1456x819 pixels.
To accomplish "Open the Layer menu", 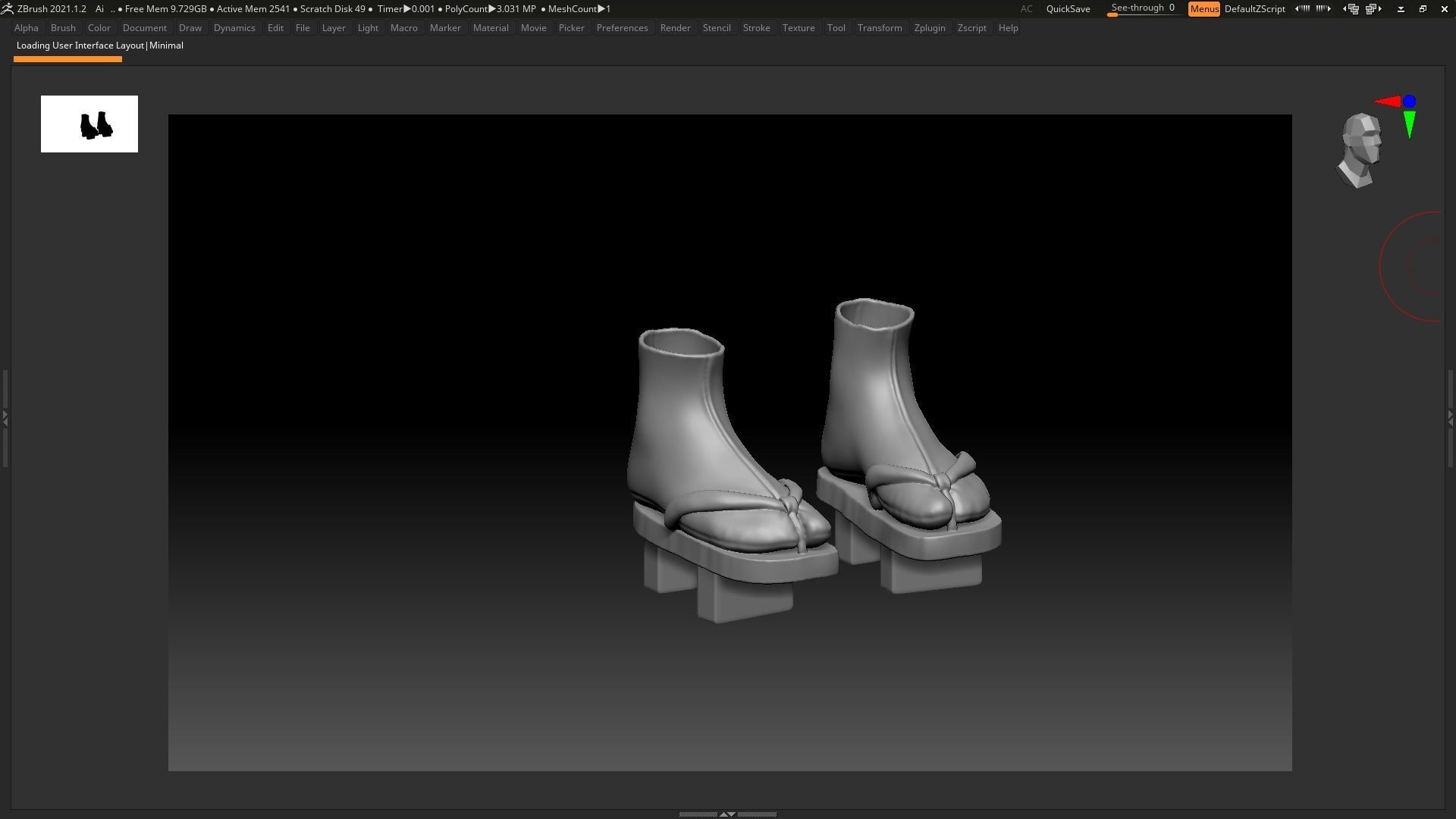I will click(334, 28).
